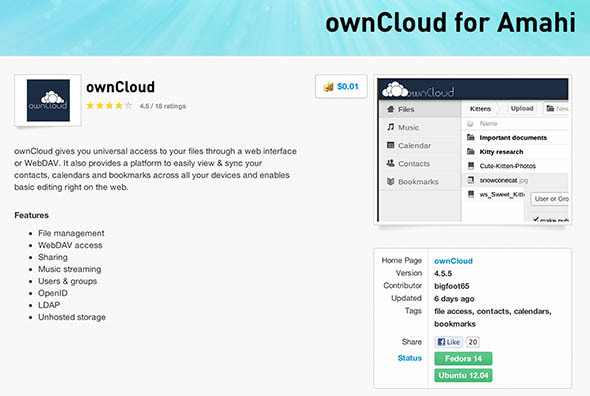This screenshot has width=590, height=396.
Task: Click the Features heading
Action: [x=32, y=215]
